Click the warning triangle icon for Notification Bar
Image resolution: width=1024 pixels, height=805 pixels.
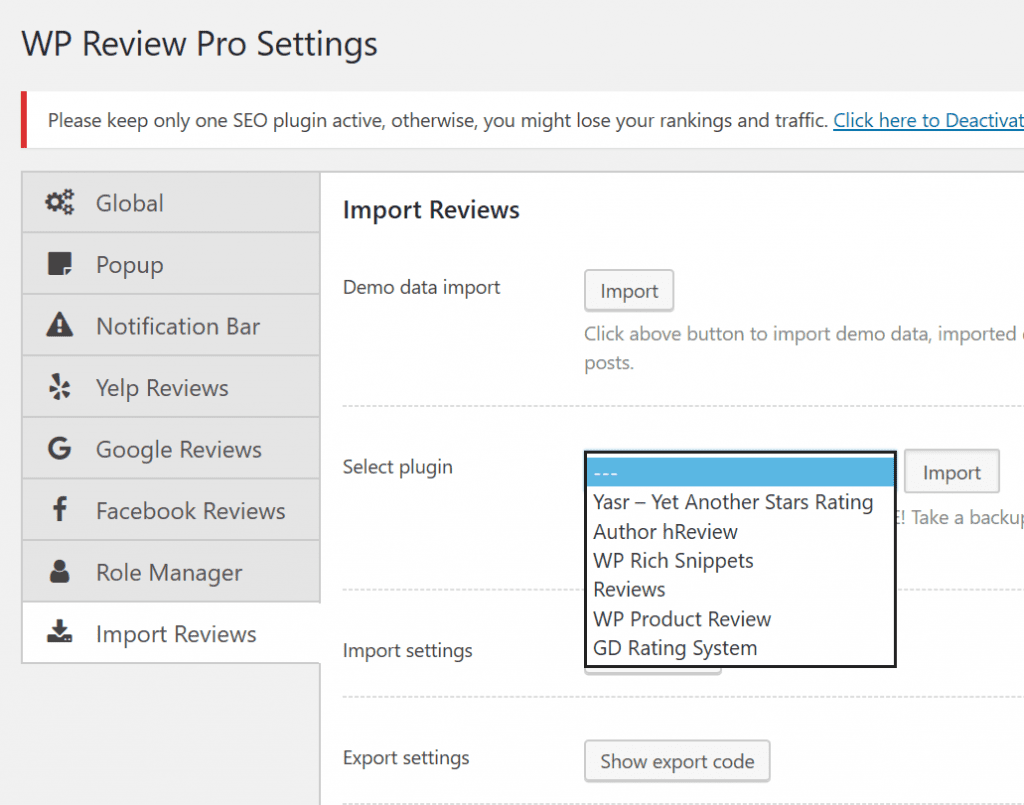coord(59,324)
